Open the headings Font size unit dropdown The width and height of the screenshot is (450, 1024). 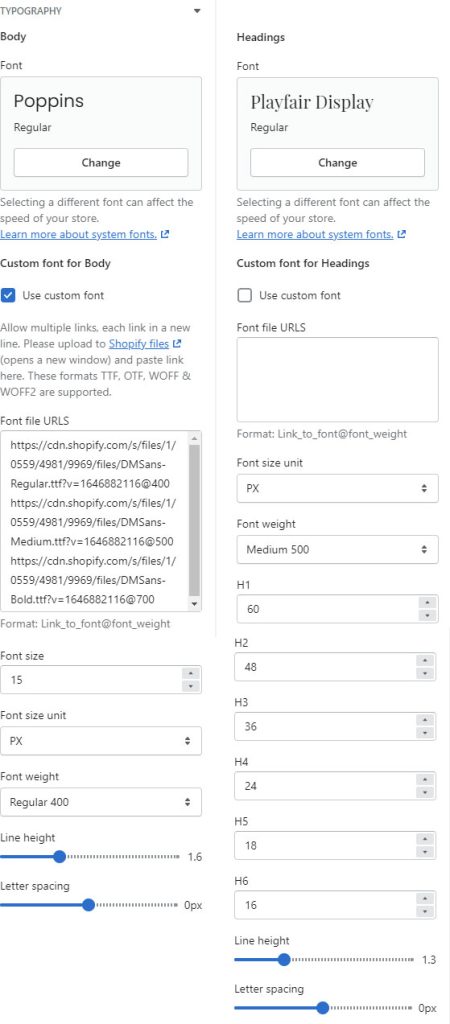click(337, 488)
